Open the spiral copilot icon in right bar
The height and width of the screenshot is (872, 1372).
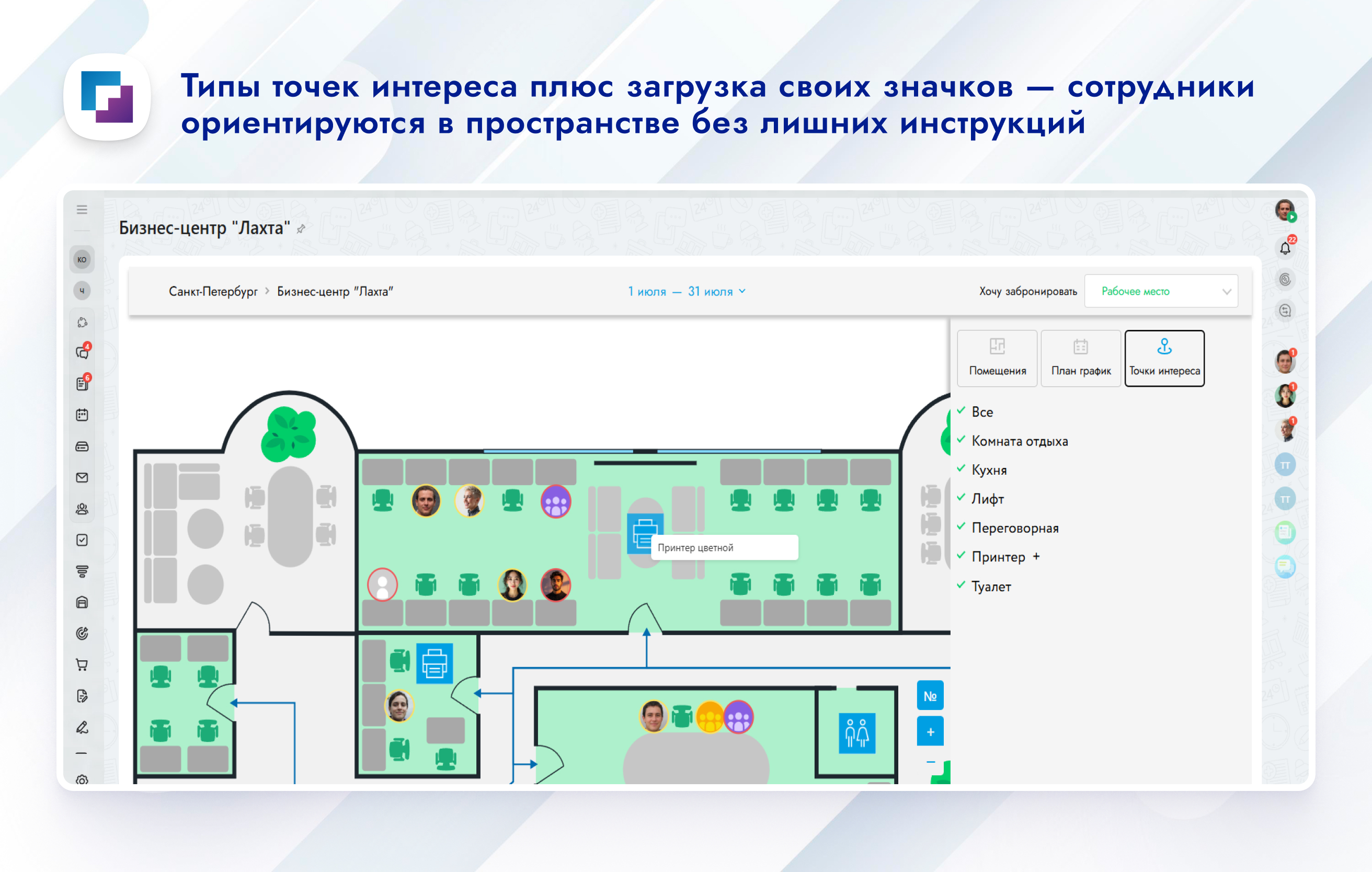1285,279
